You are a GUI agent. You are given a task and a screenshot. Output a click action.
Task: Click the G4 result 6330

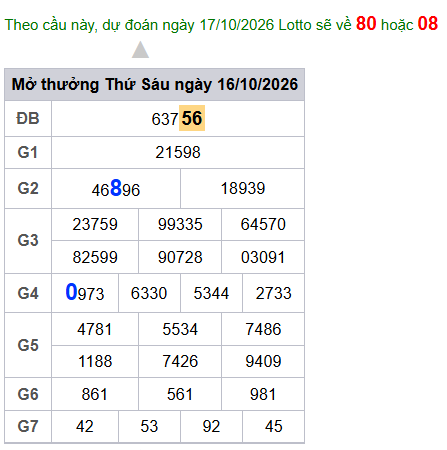[149, 293]
